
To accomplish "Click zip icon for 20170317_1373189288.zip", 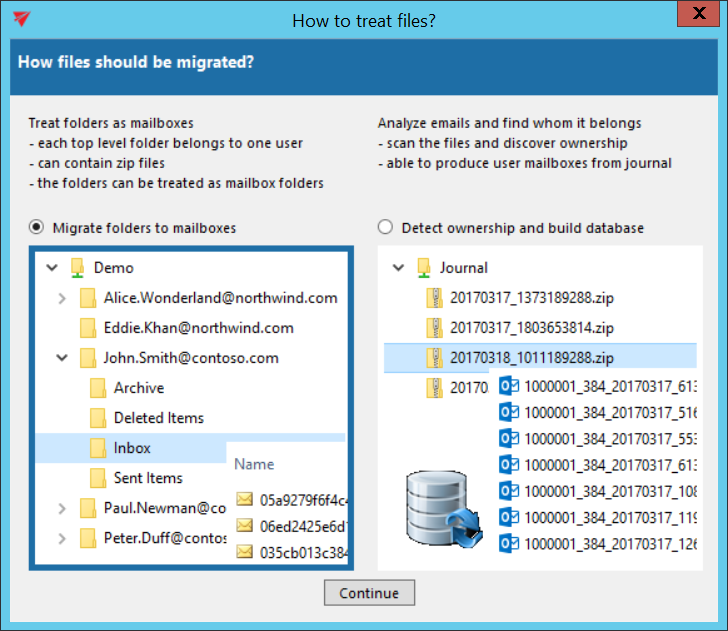I will 434,298.
